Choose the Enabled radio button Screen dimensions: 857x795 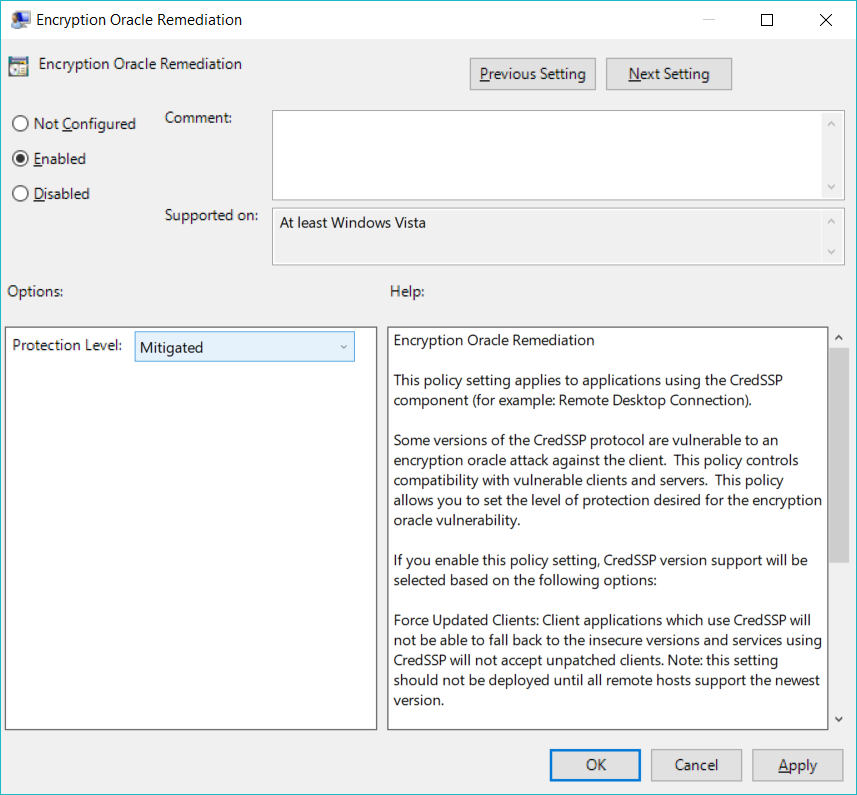pyautogui.click(x=20, y=159)
